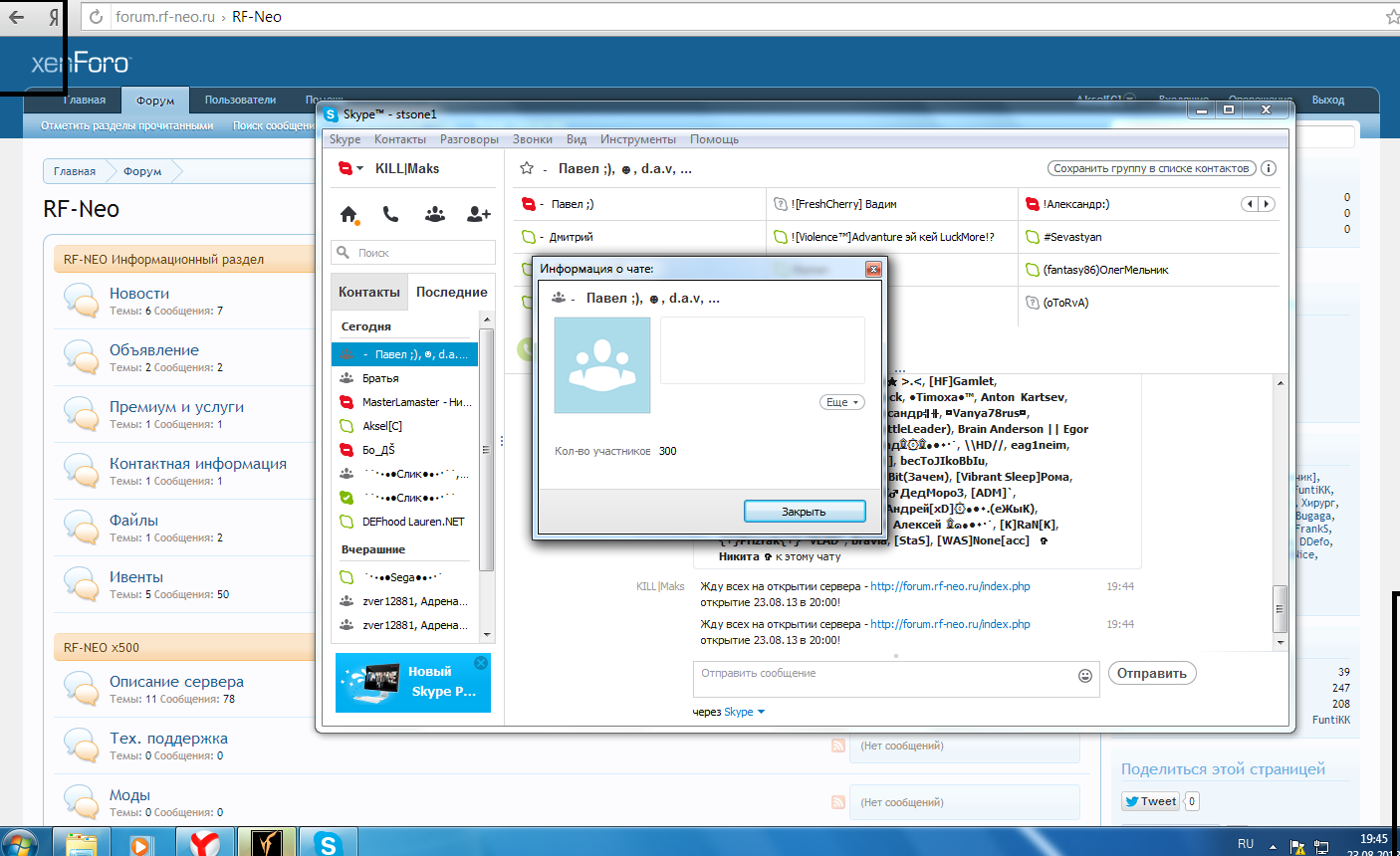Click scroll-down arrow of recent contacts list
This screenshot has height=856, width=1400.
[x=487, y=634]
